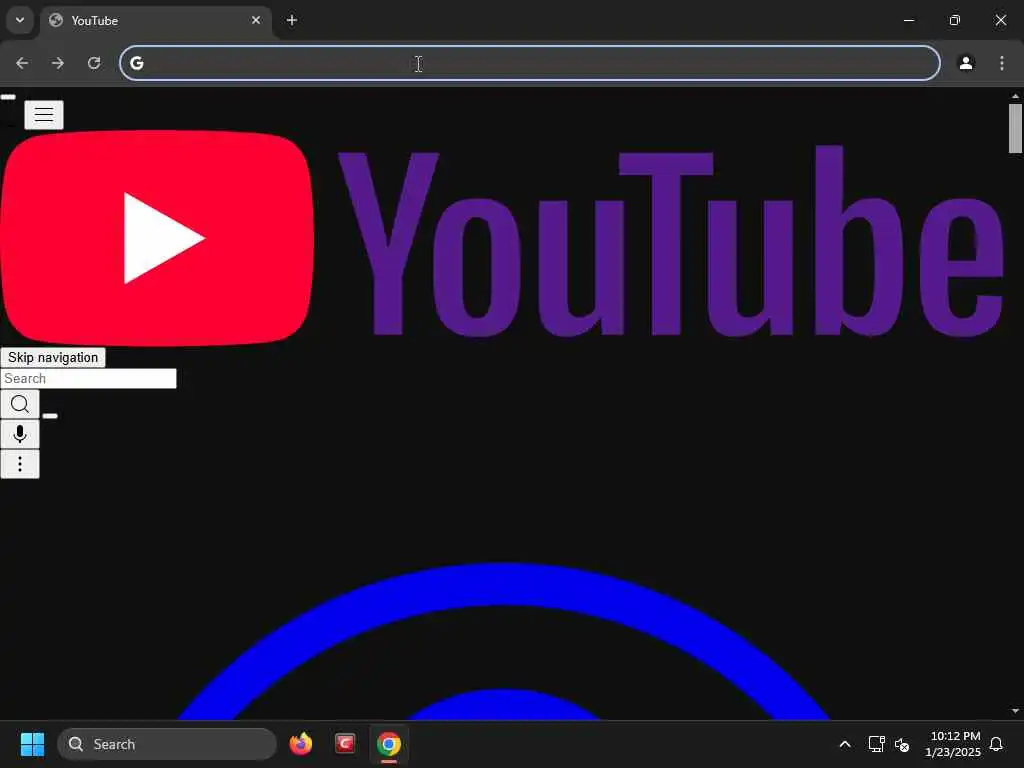Click scrollbar up arrow

pyautogui.click(x=1015, y=96)
